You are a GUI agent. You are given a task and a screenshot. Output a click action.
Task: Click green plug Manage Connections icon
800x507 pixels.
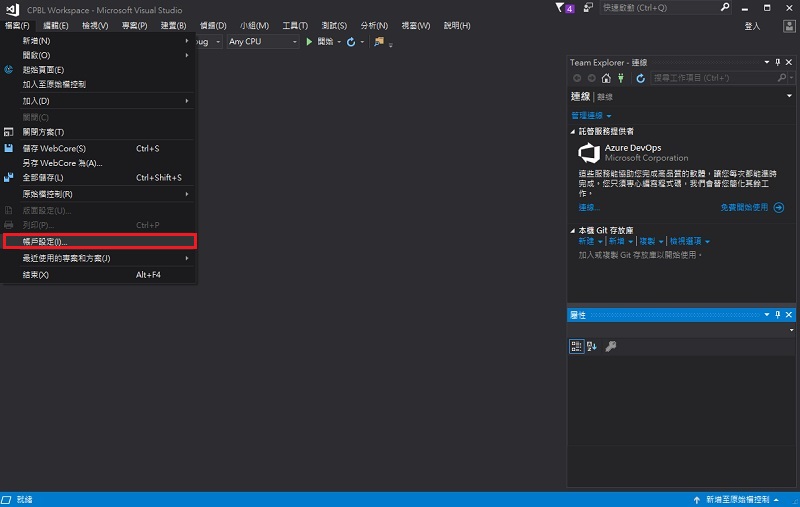[x=621, y=78]
